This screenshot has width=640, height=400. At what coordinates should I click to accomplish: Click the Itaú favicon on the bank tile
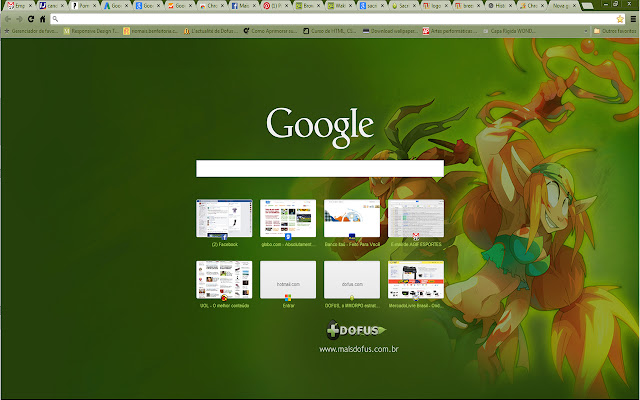pyautogui.click(x=352, y=236)
